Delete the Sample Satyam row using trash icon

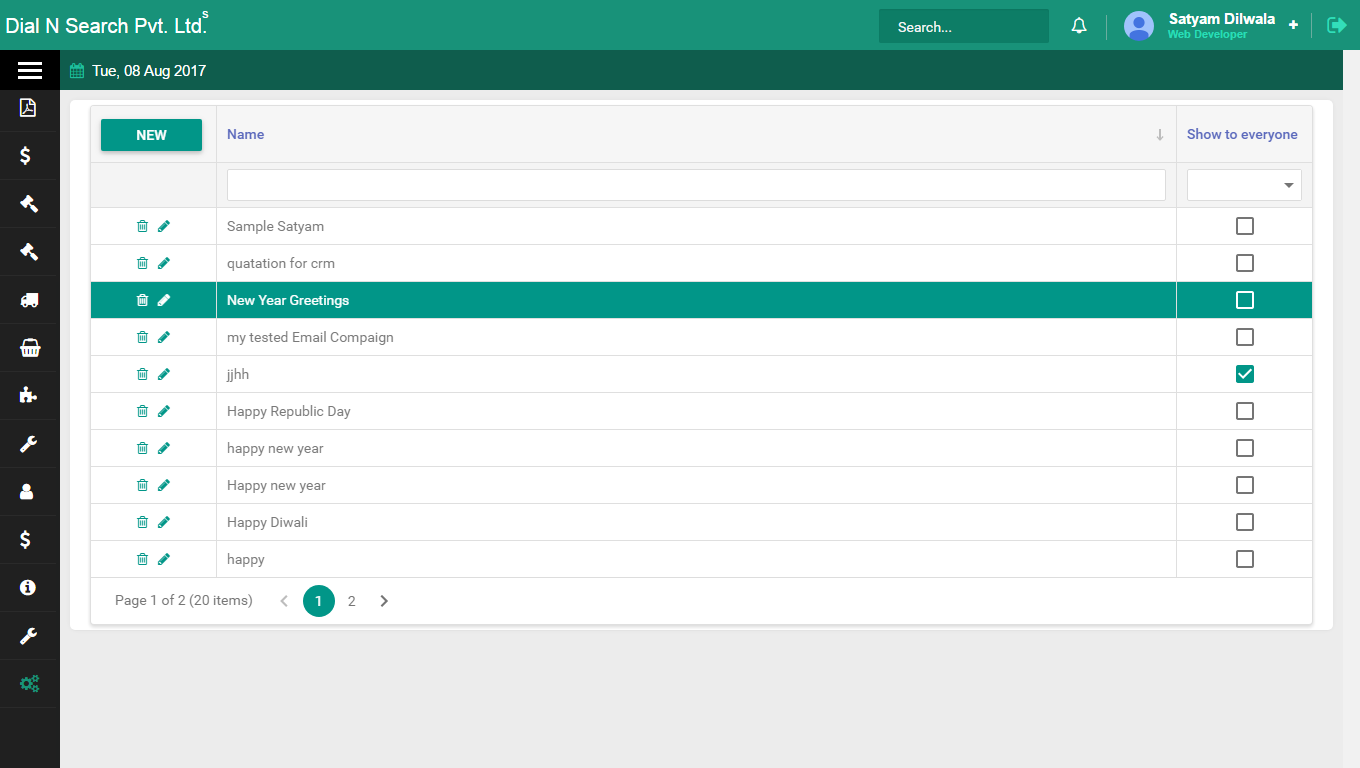pos(142,226)
